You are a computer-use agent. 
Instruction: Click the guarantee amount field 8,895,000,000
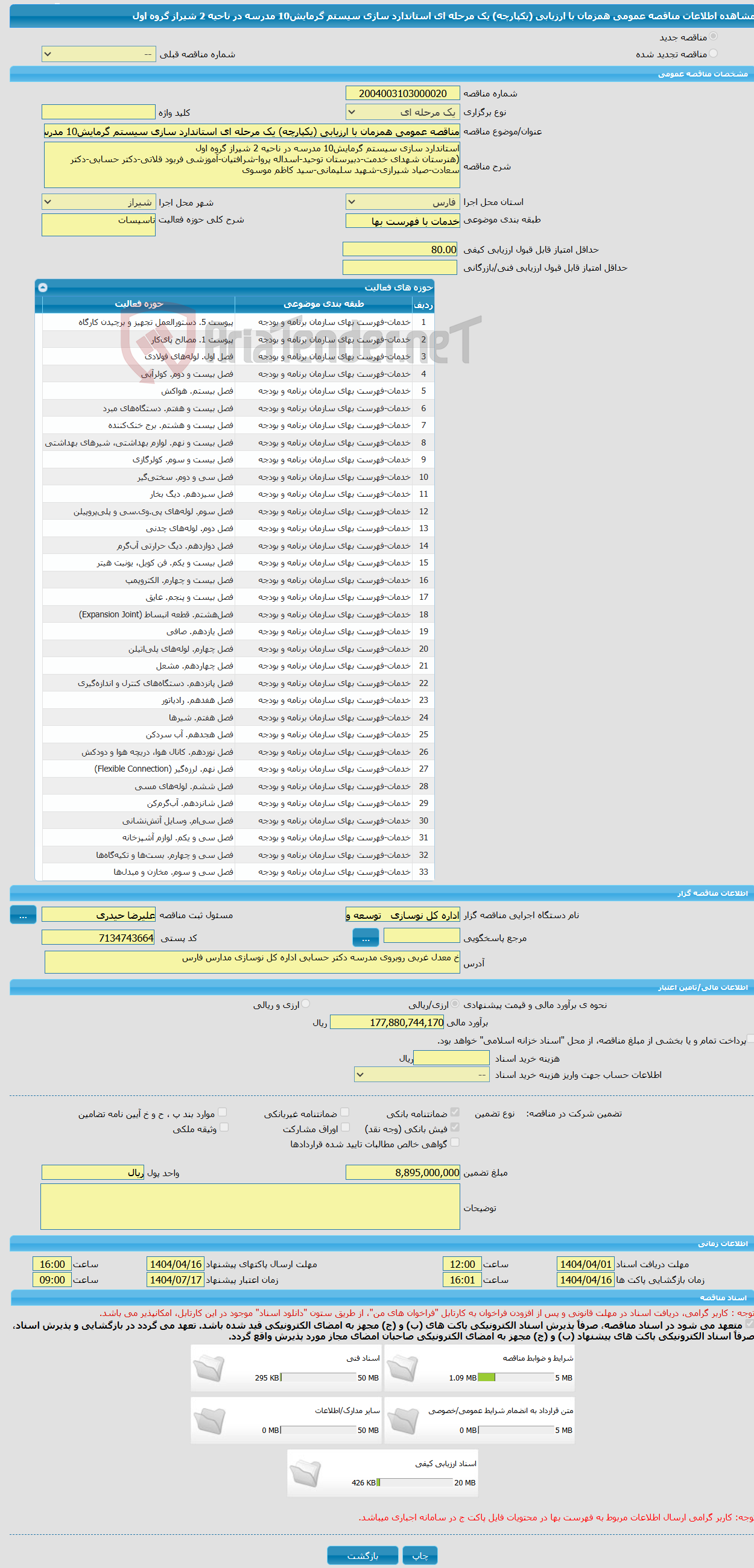click(402, 1173)
